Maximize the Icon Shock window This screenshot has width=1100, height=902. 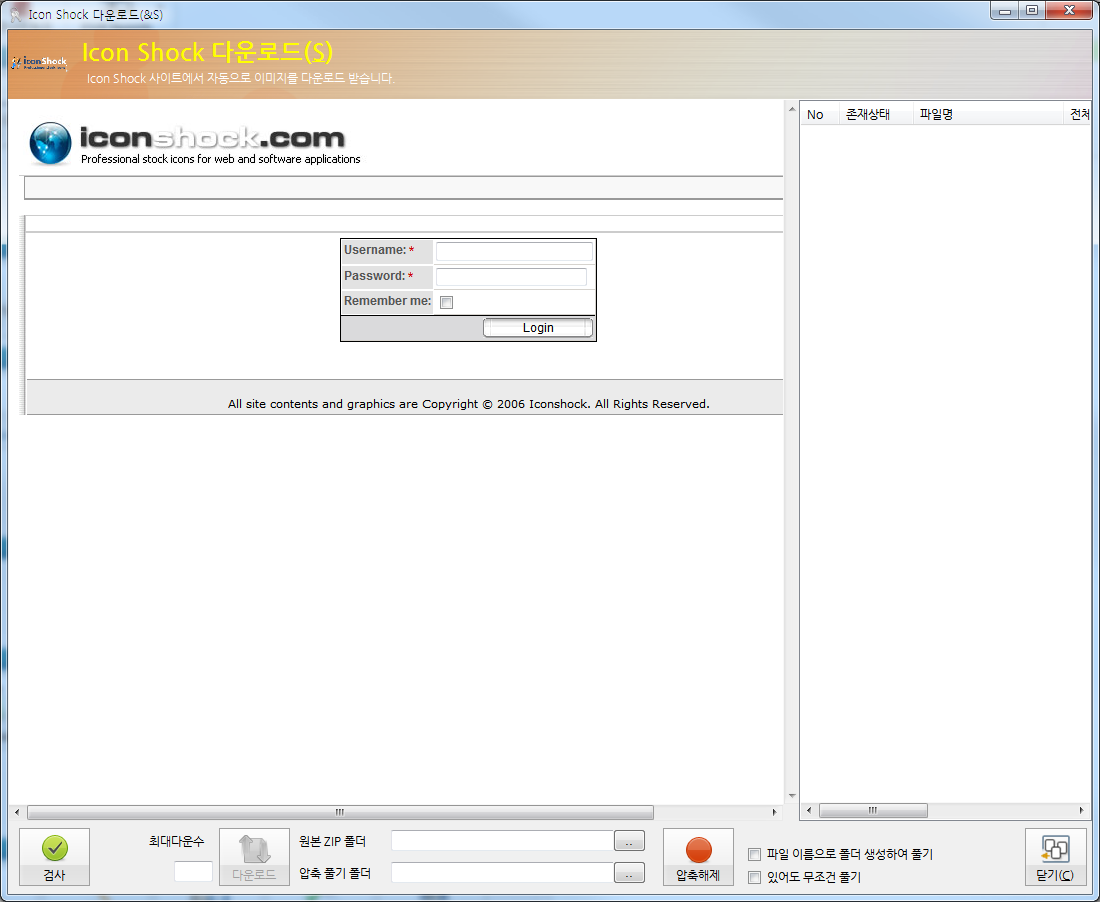[1032, 11]
